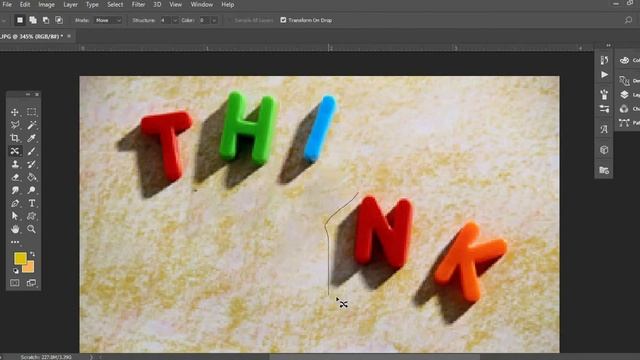Select the Move tool
The height and width of the screenshot is (360, 640).
tap(15, 112)
